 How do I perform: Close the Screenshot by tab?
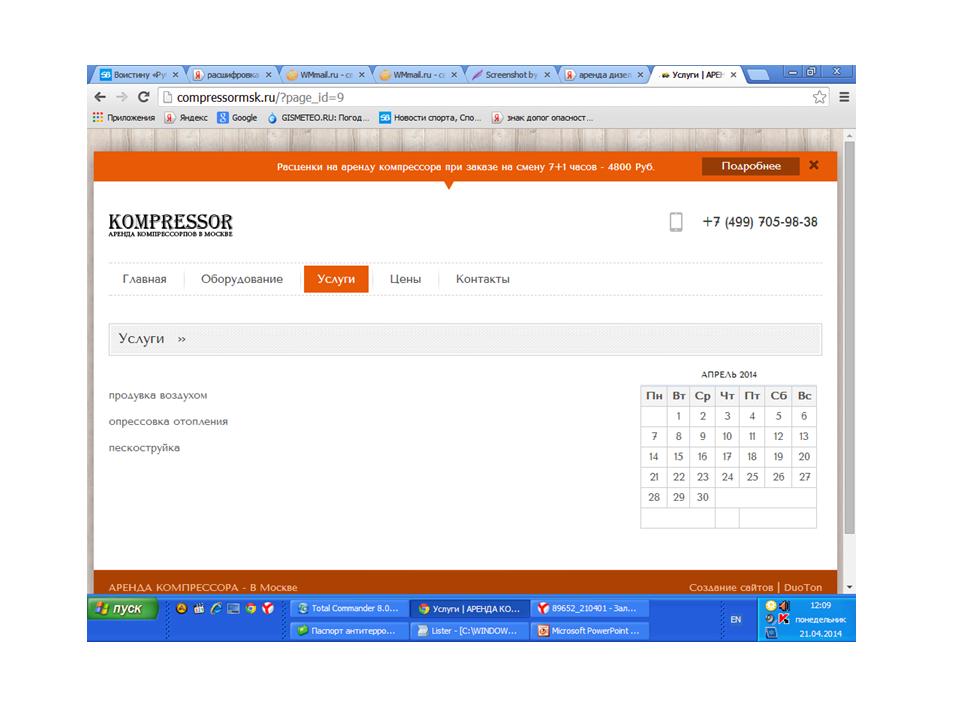547,75
